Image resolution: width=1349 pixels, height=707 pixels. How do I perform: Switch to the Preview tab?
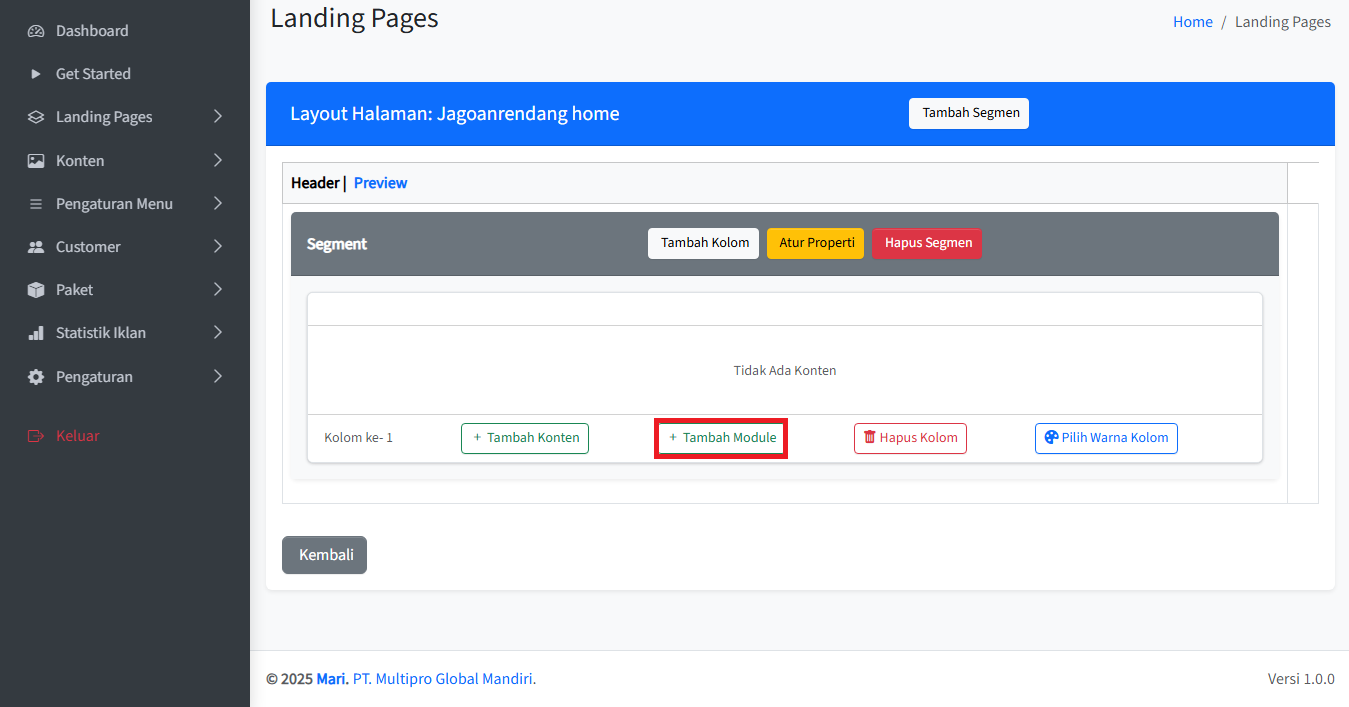(x=380, y=183)
